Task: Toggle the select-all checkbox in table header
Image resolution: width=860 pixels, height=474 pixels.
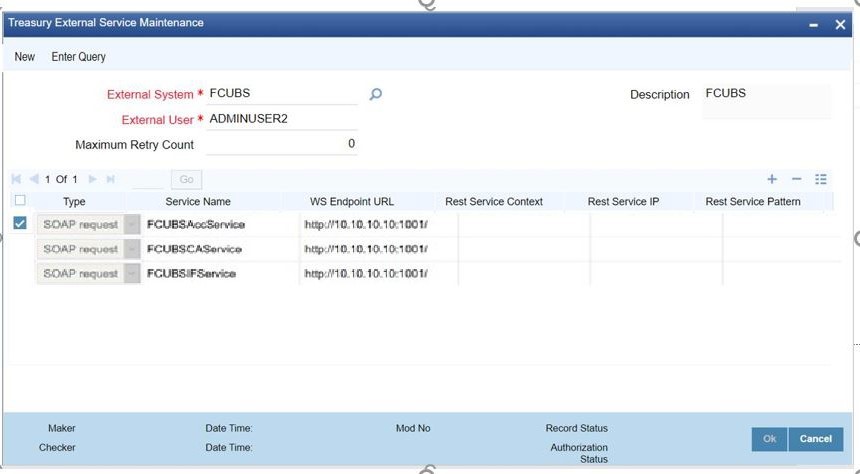Action: point(20,200)
